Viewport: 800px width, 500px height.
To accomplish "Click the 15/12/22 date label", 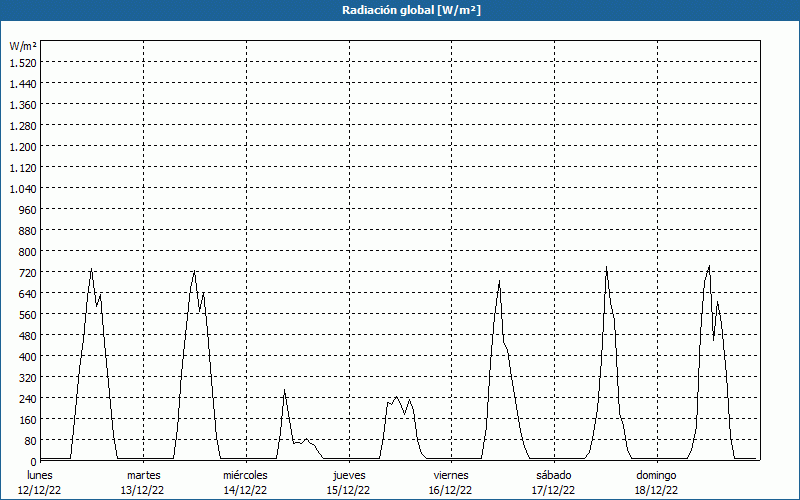I will (348, 490).
